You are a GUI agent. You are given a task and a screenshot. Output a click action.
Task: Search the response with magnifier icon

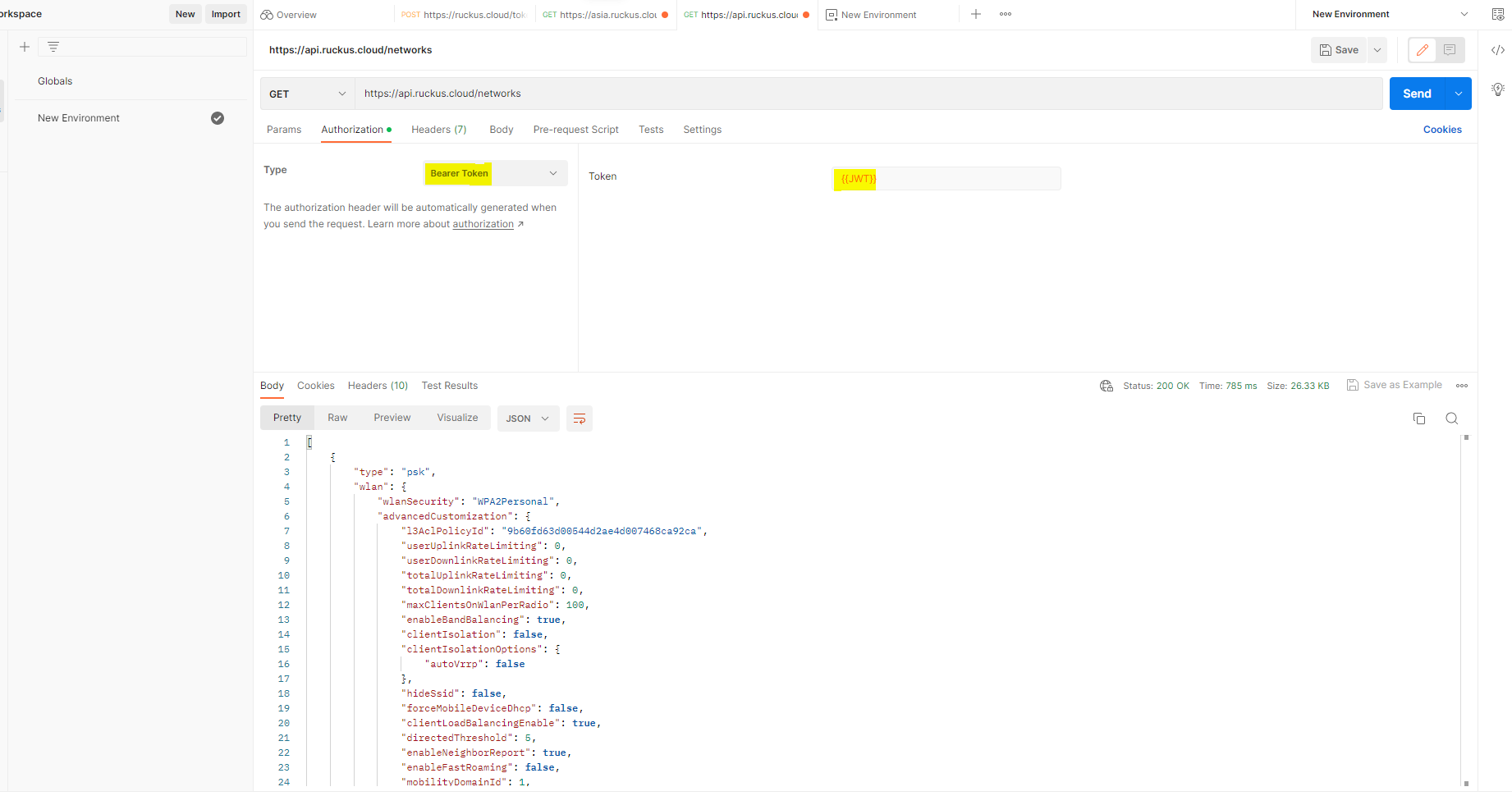point(1452,419)
